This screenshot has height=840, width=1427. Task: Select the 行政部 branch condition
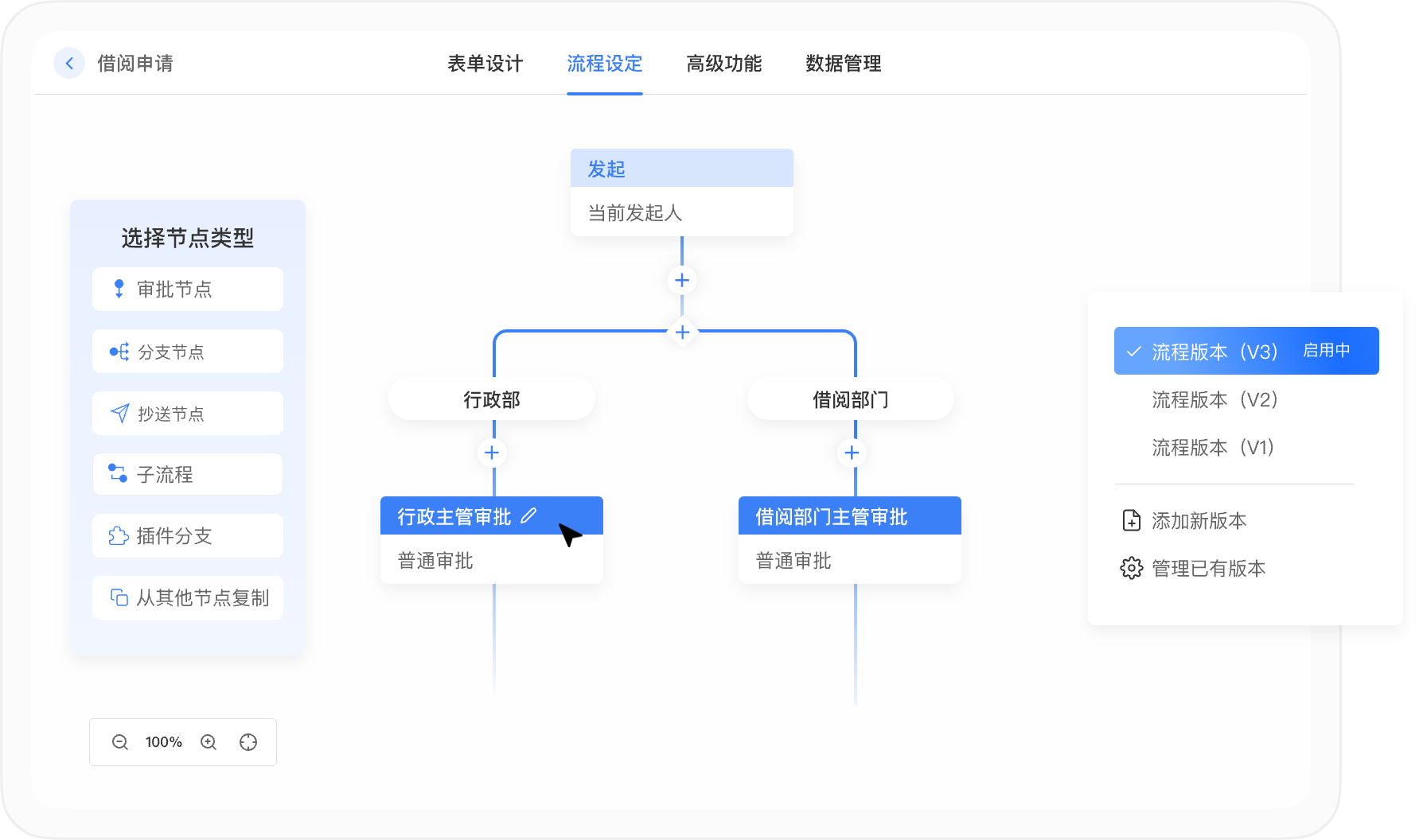492,399
